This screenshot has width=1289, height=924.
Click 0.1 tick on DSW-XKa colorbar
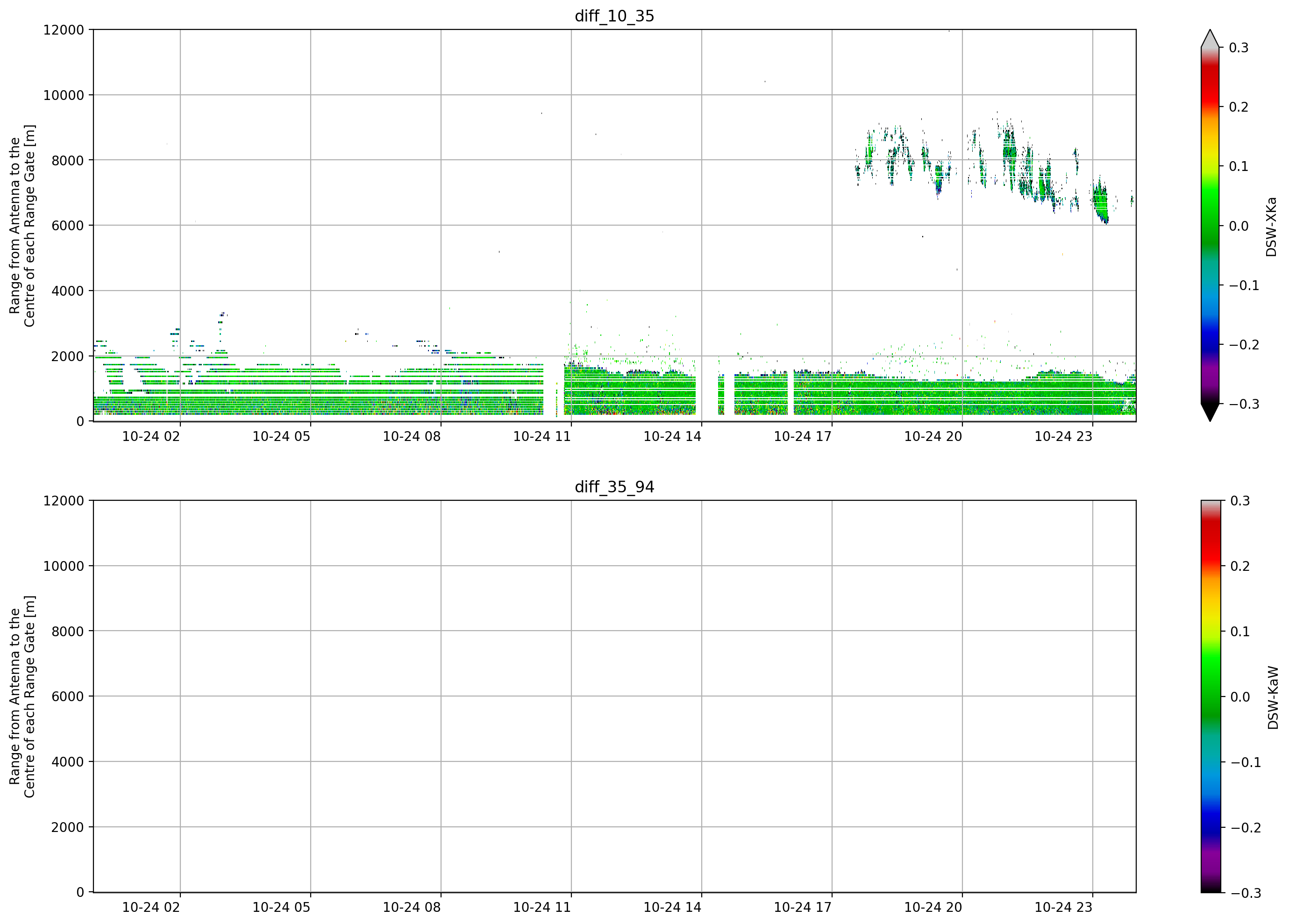pyautogui.click(x=1239, y=166)
